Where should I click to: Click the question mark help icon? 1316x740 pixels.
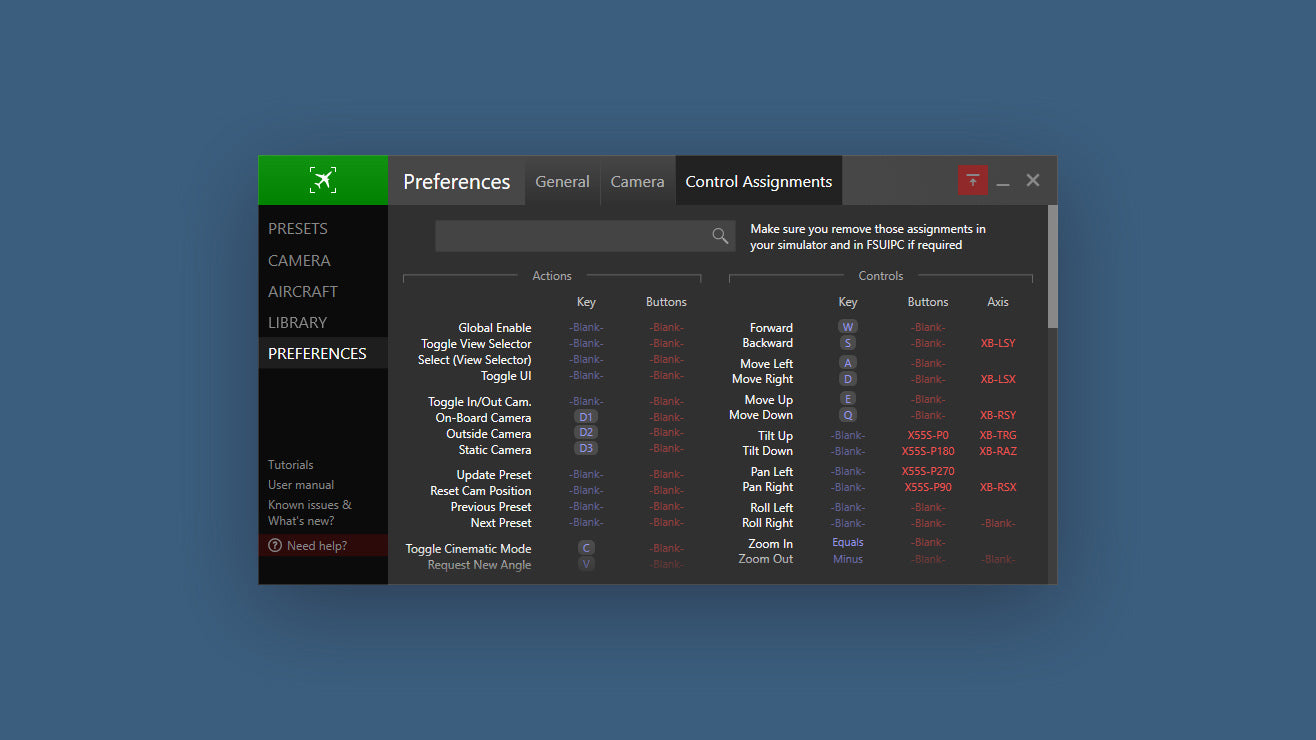(275, 546)
